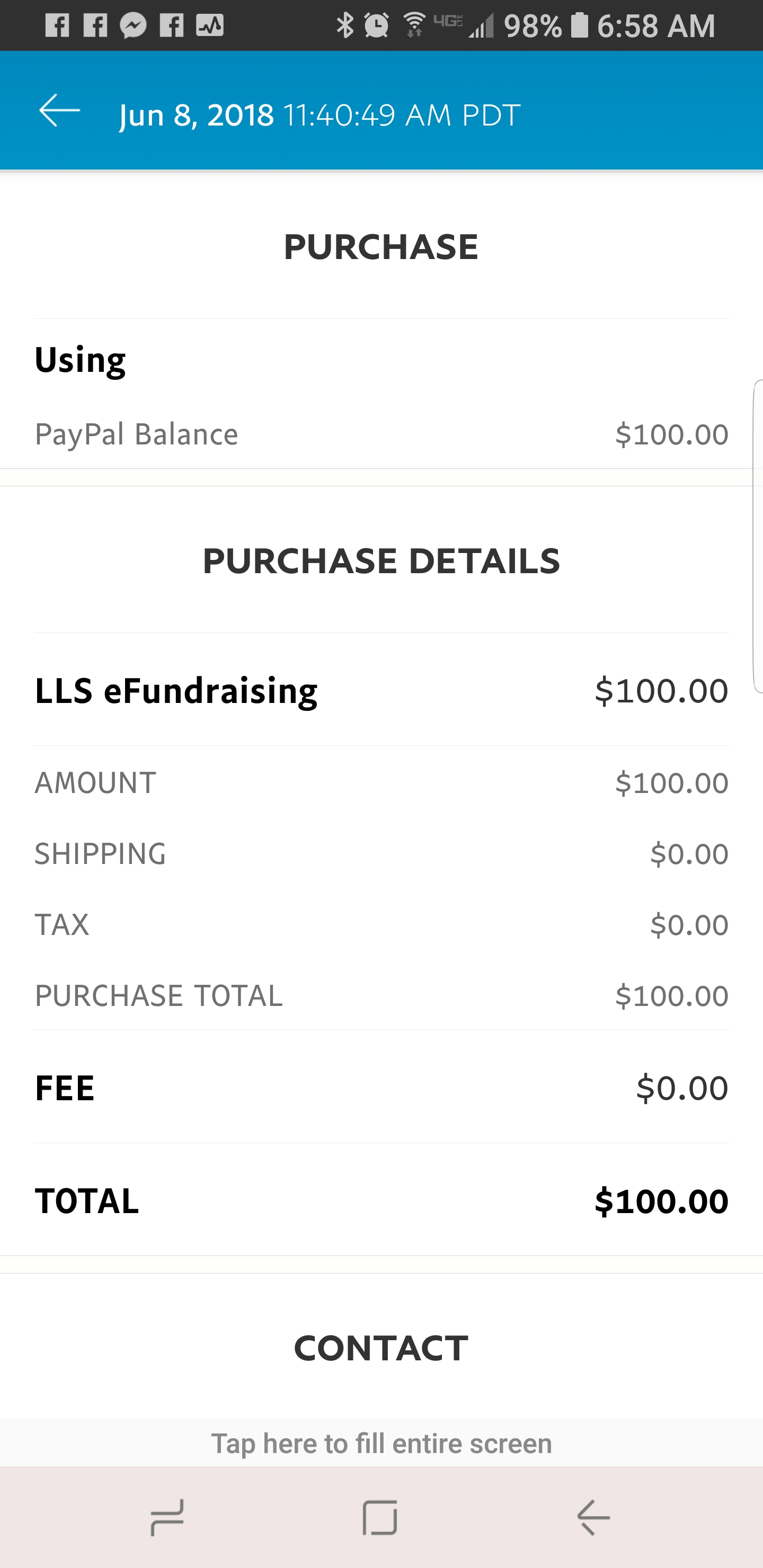Viewport: 763px width, 1568px height.
Task: Open recent apps from navigation bar
Action: tap(167, 1517)
